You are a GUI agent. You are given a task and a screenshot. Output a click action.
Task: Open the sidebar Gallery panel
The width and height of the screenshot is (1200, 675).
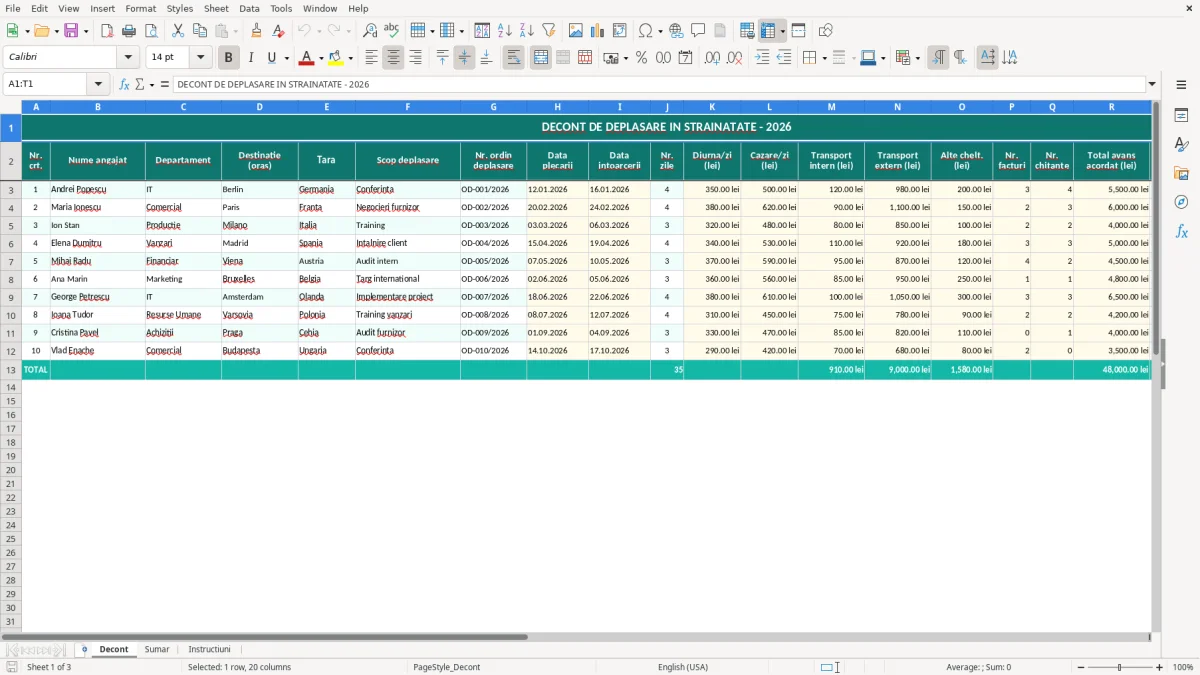[x=1181, y=174]
